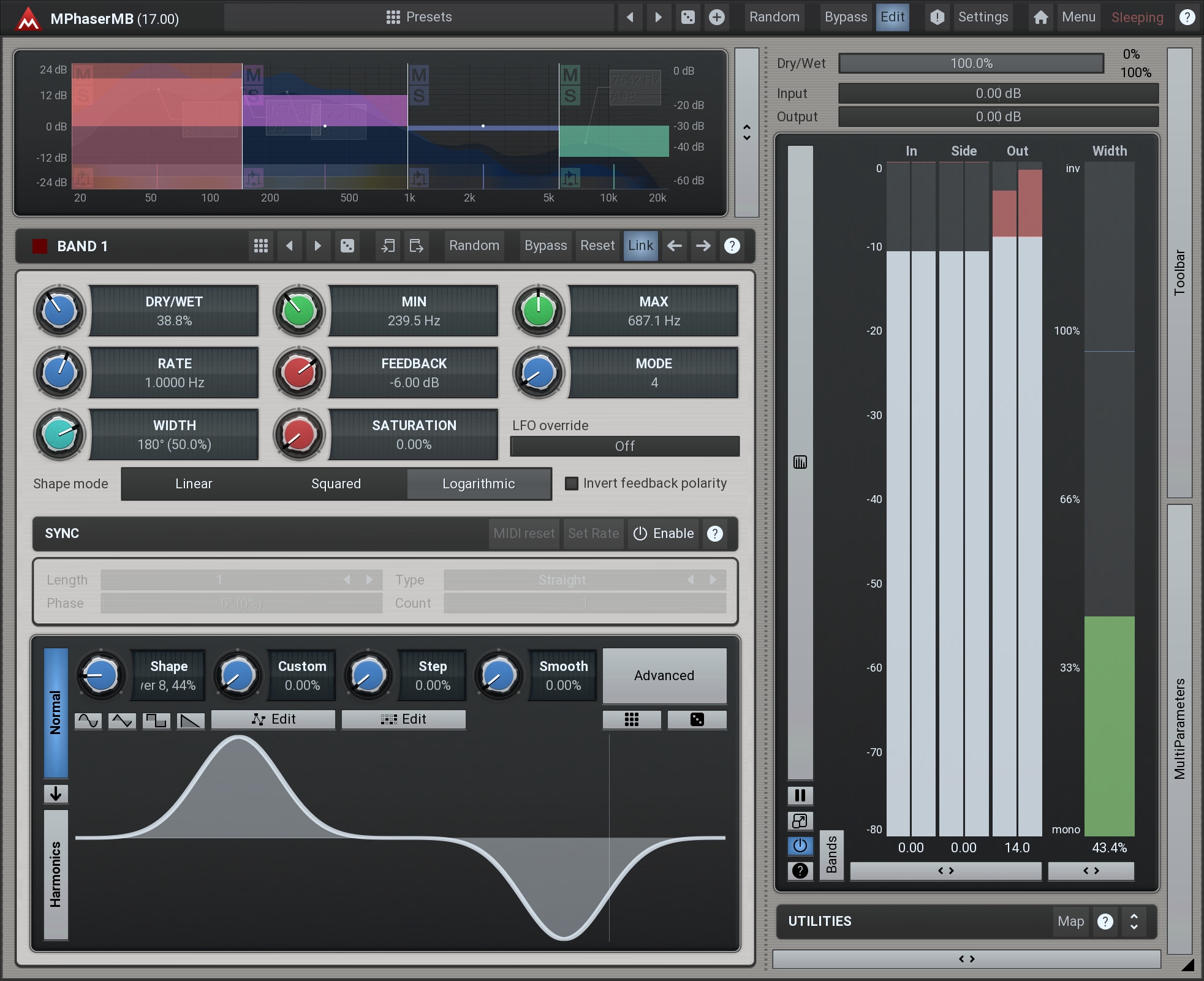Viewport: 1204px width, 981px height.
Task: Go to the next global preset
Action: point(658,17)
